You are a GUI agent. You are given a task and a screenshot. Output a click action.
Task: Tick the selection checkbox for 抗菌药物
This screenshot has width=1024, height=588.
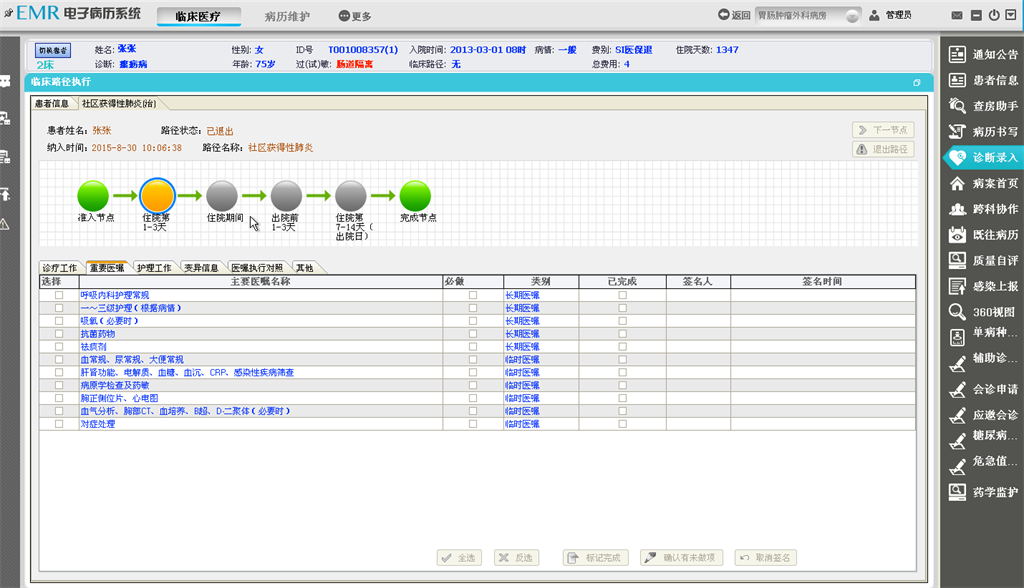click(58, 334)
